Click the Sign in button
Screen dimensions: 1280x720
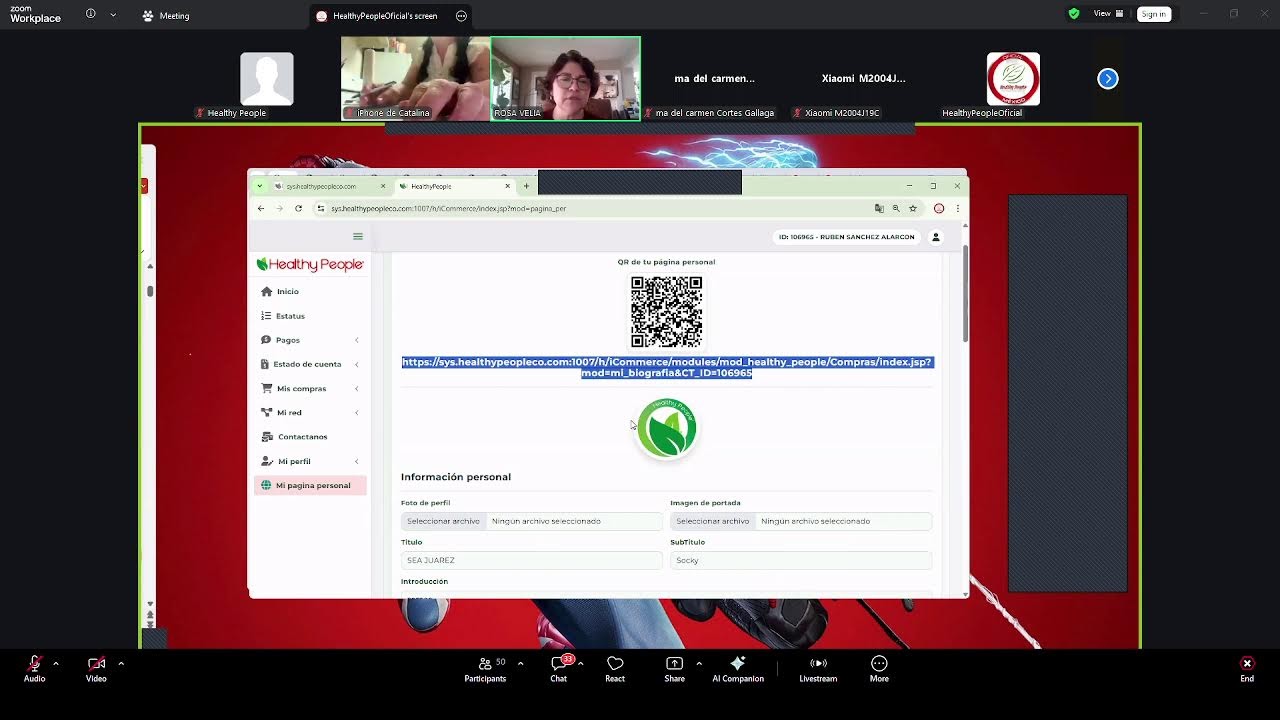tap(1154, 14)
